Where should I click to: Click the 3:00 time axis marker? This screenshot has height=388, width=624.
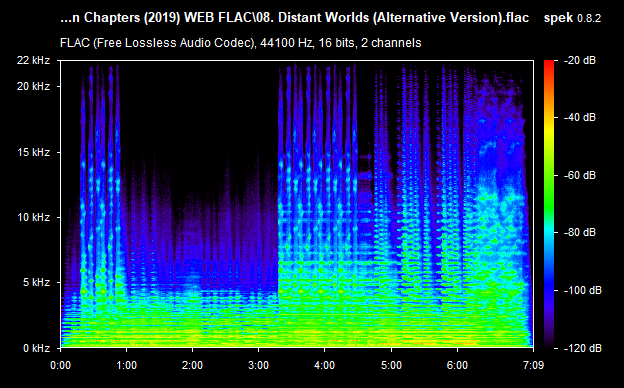pos(259,365)
